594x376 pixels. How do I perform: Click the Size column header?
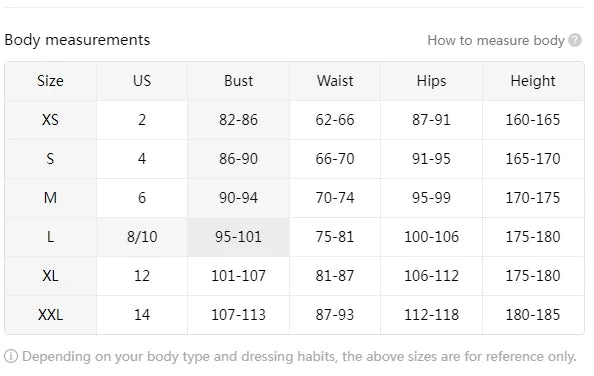click(50, 81)
